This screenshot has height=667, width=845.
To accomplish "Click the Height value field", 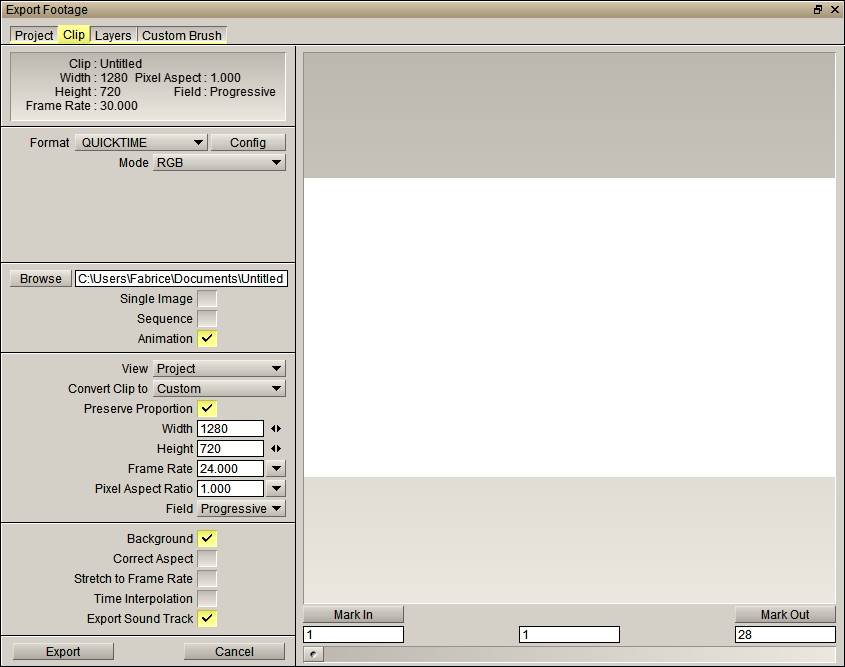I will (231, 449).
